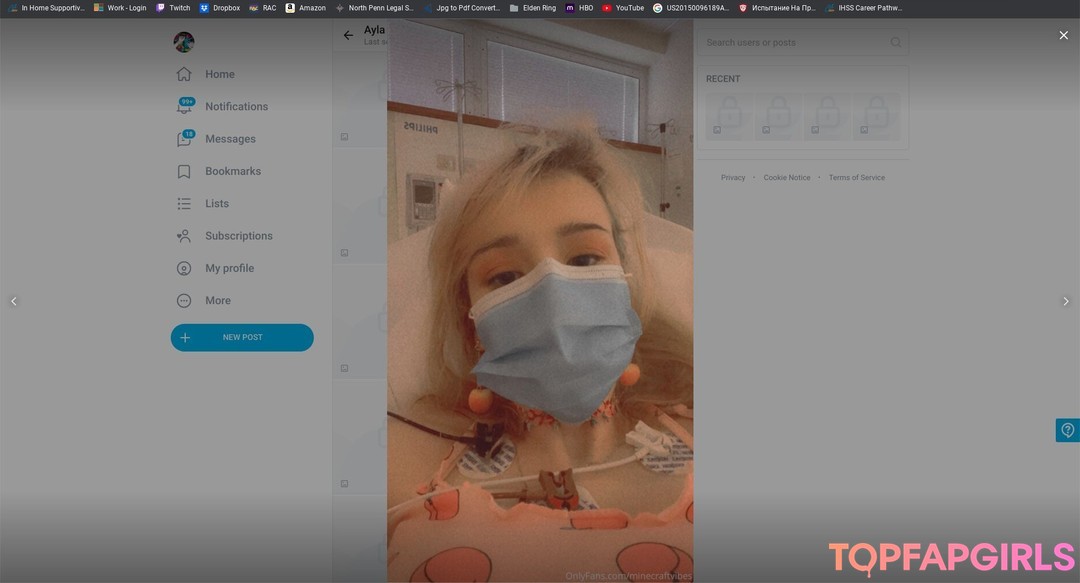Screen dimensions: 1080x583
Task: Open the fourth locked RECENT thumbnail
Action: point(877,116)
